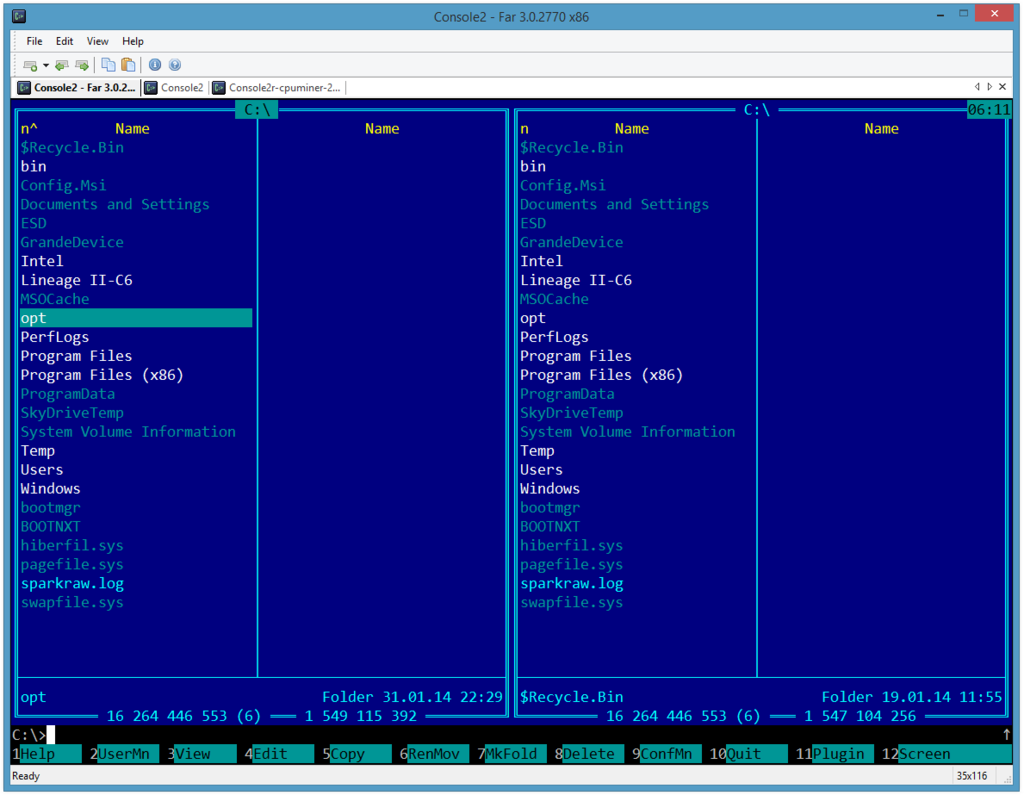1024x795 pixels.
Task: Select 'Intel' folder in the right panel
Action: [x=541, y=261]
